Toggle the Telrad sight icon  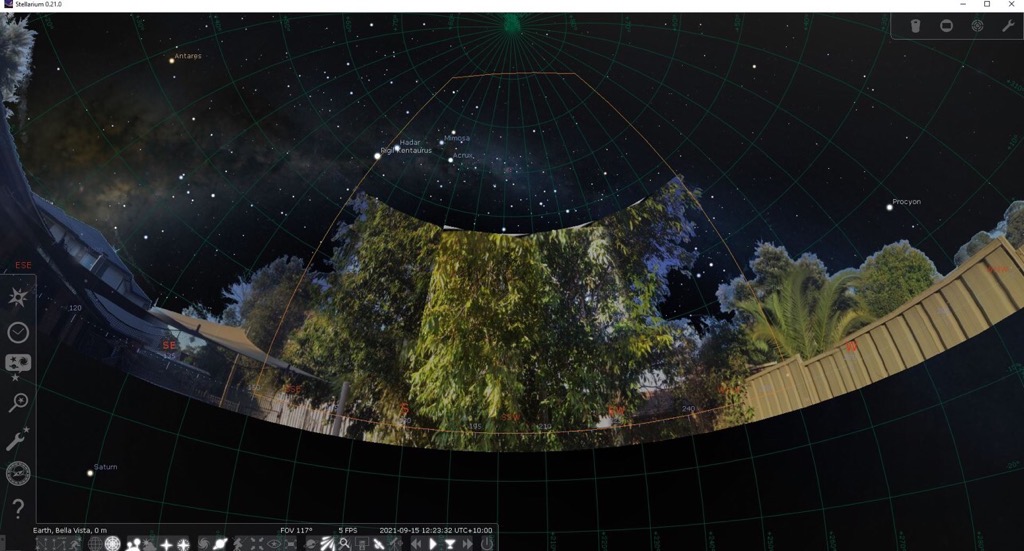977,25
